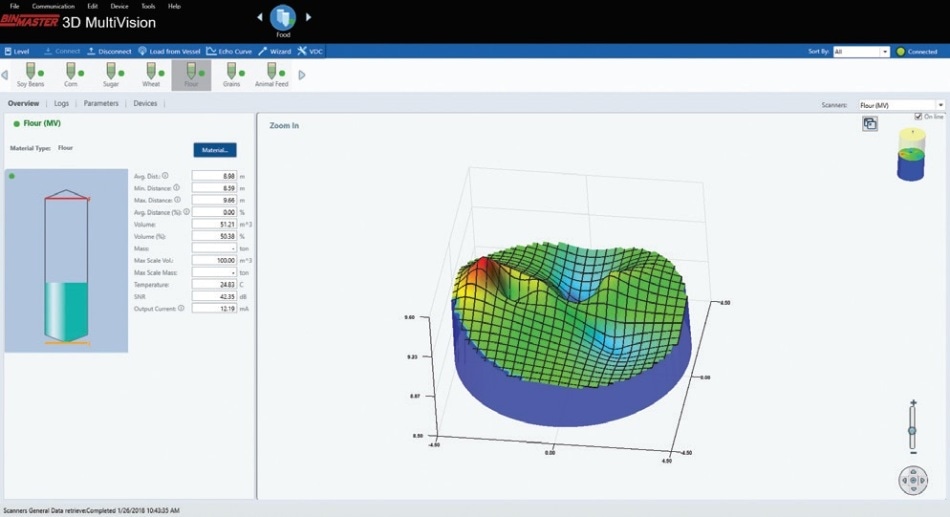
Task: Select the Flour silo icon
Action: tap(191, 75)
